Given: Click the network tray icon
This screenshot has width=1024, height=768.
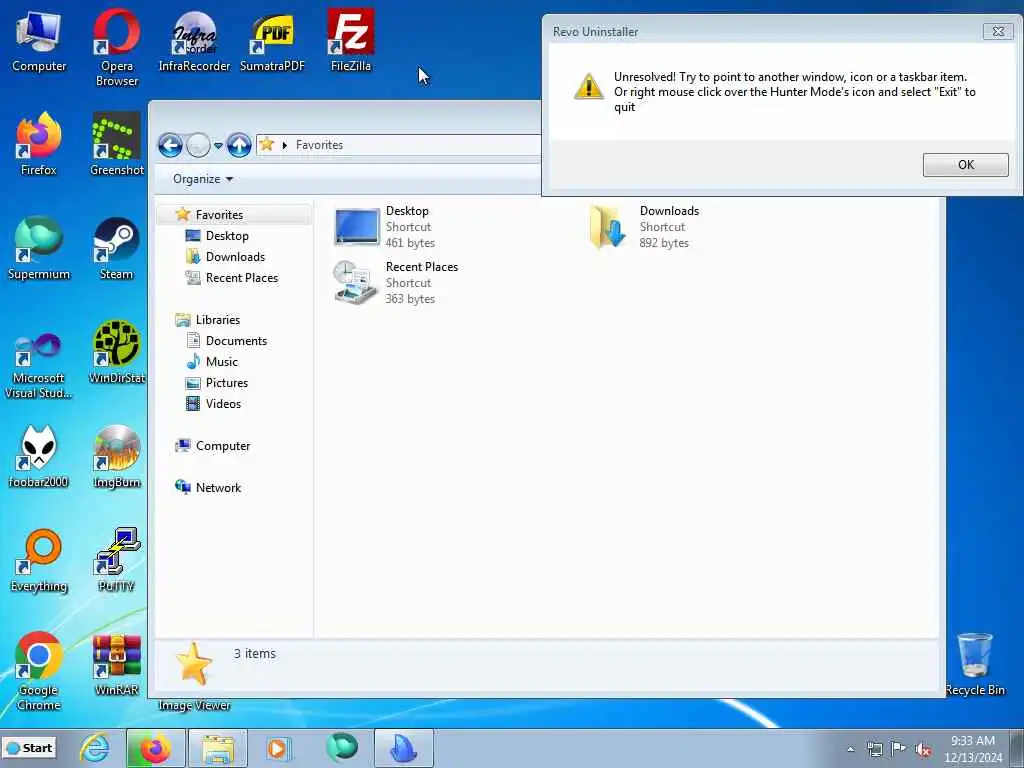Looking at the screenshot, I should point(874,750).
